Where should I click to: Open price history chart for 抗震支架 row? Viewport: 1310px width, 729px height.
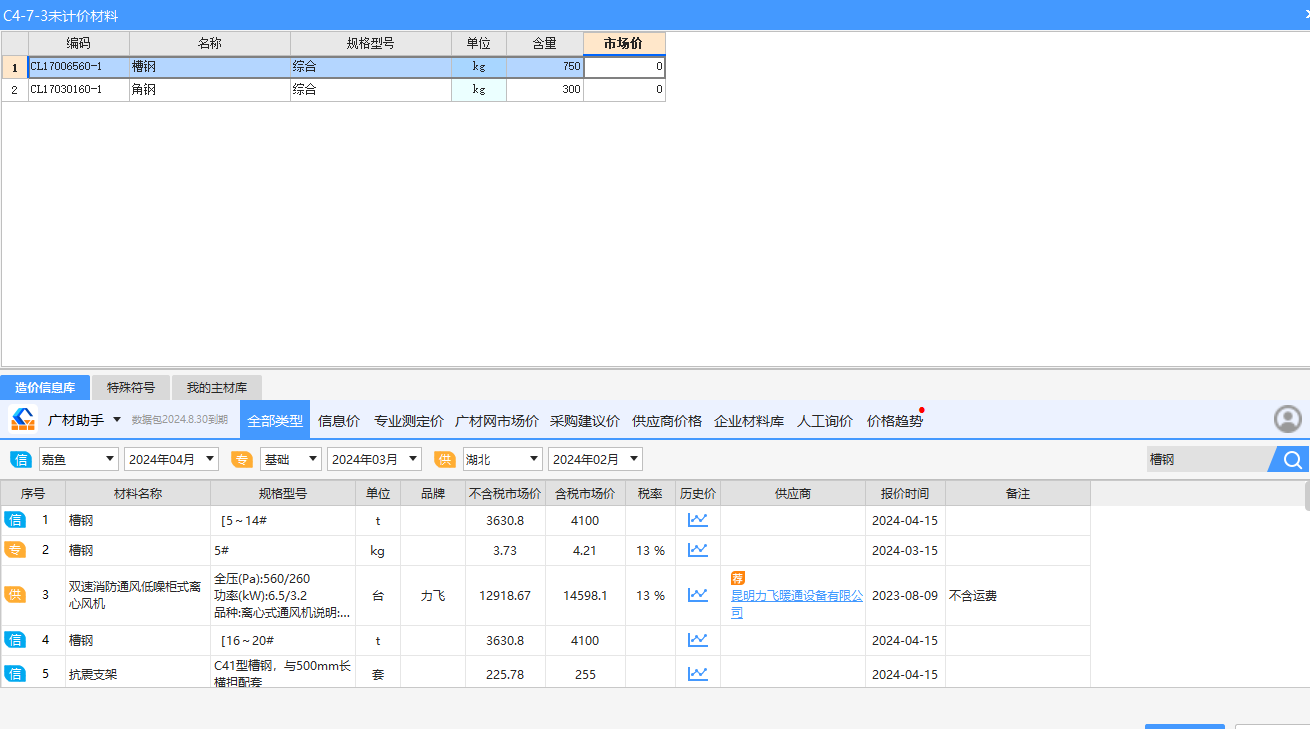tap(697, 674)
